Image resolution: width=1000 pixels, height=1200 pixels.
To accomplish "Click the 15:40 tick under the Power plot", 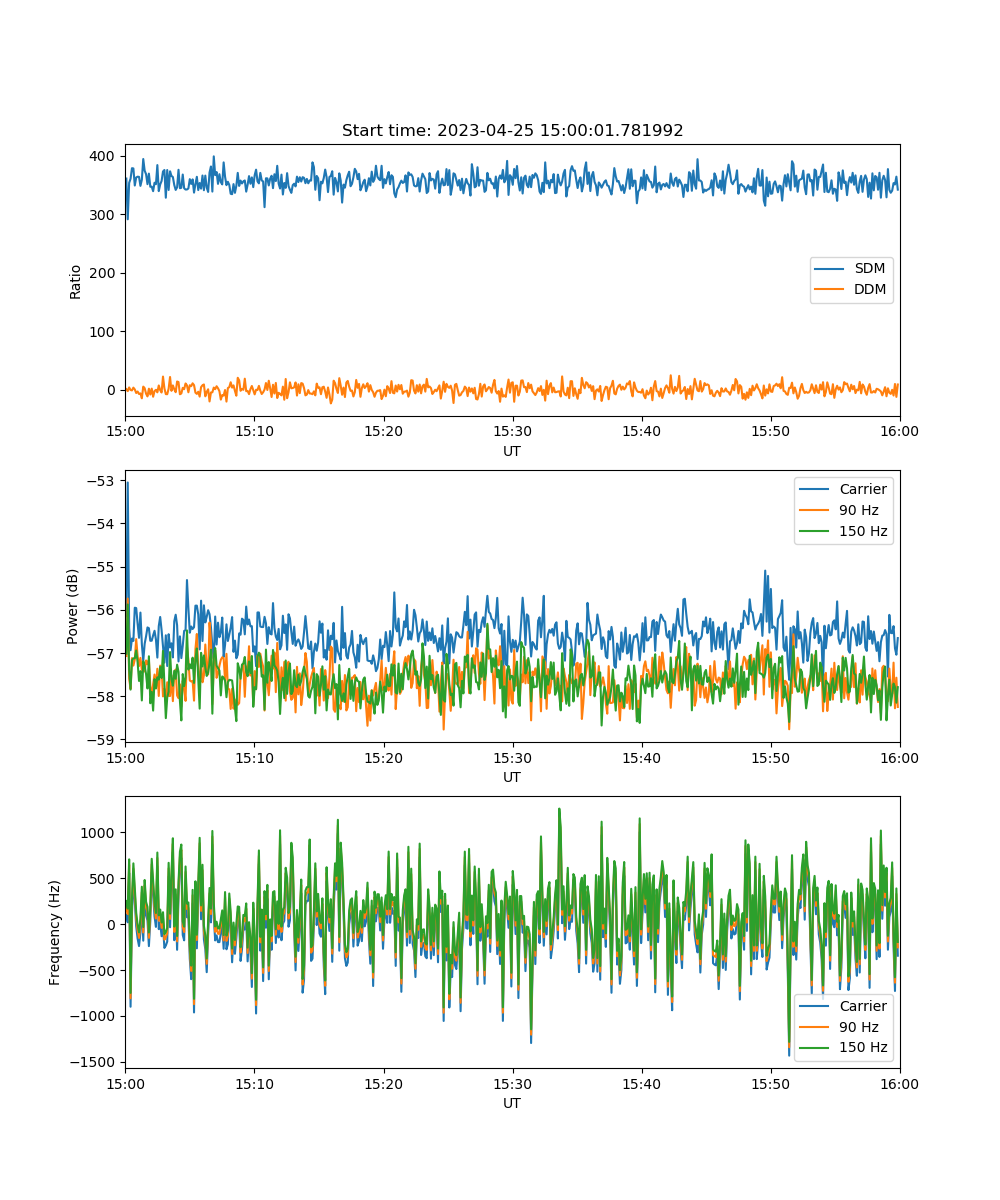I will pyautogui.click(x=641, y=757).
